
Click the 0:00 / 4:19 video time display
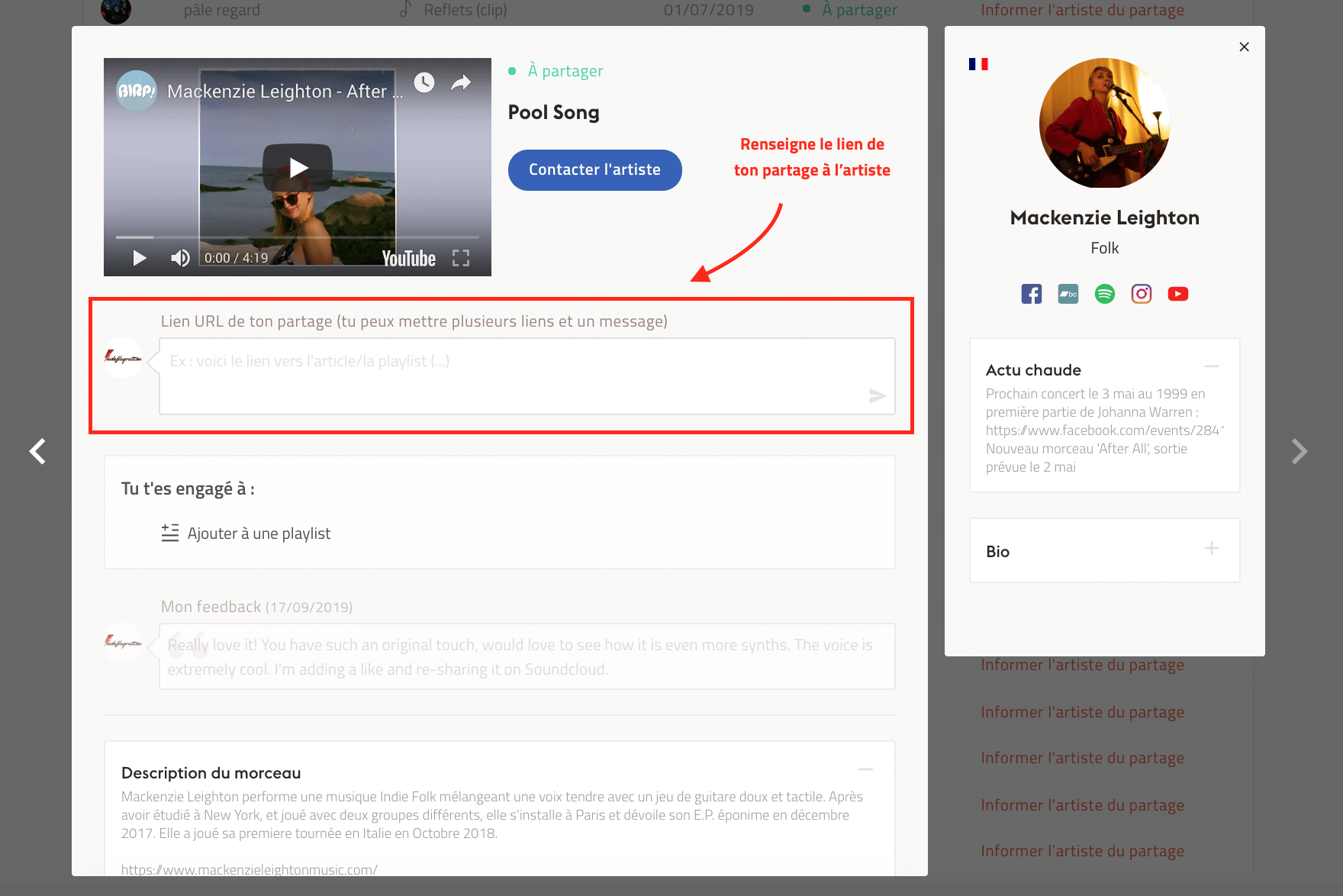point(237,258)
